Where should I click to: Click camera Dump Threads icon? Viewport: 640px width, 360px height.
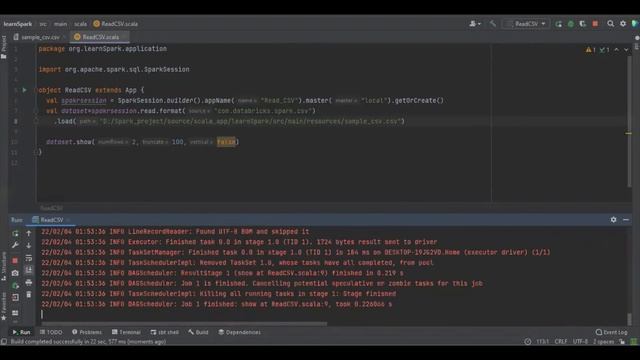coord(15,273)
